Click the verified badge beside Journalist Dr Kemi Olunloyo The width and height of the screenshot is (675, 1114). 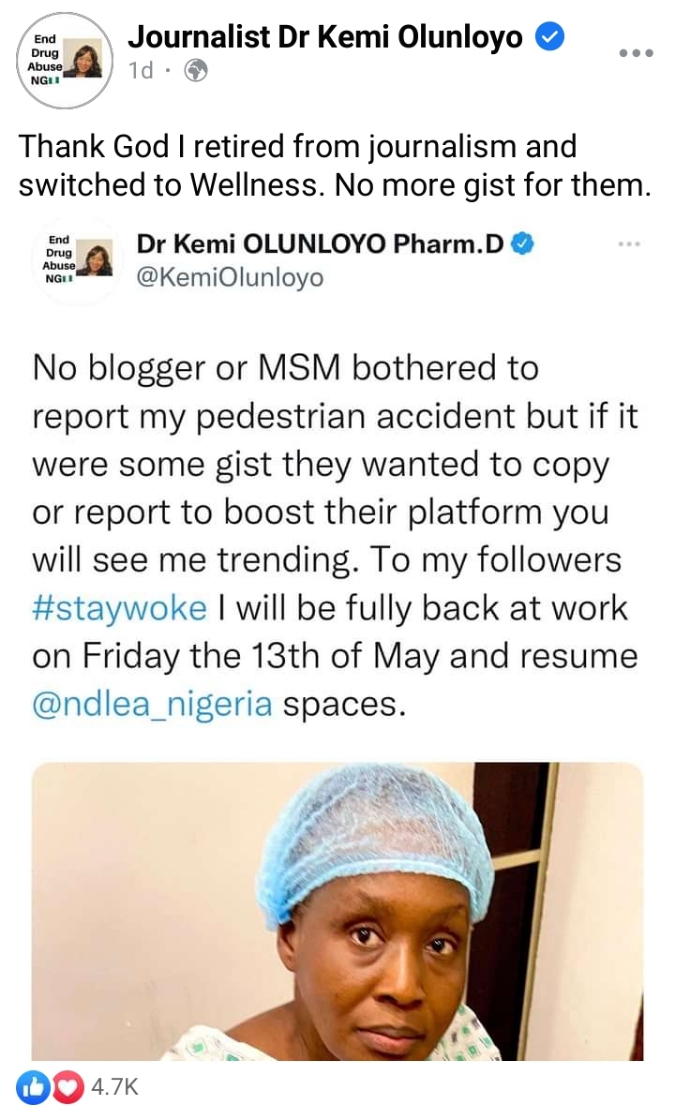[550, 38]
